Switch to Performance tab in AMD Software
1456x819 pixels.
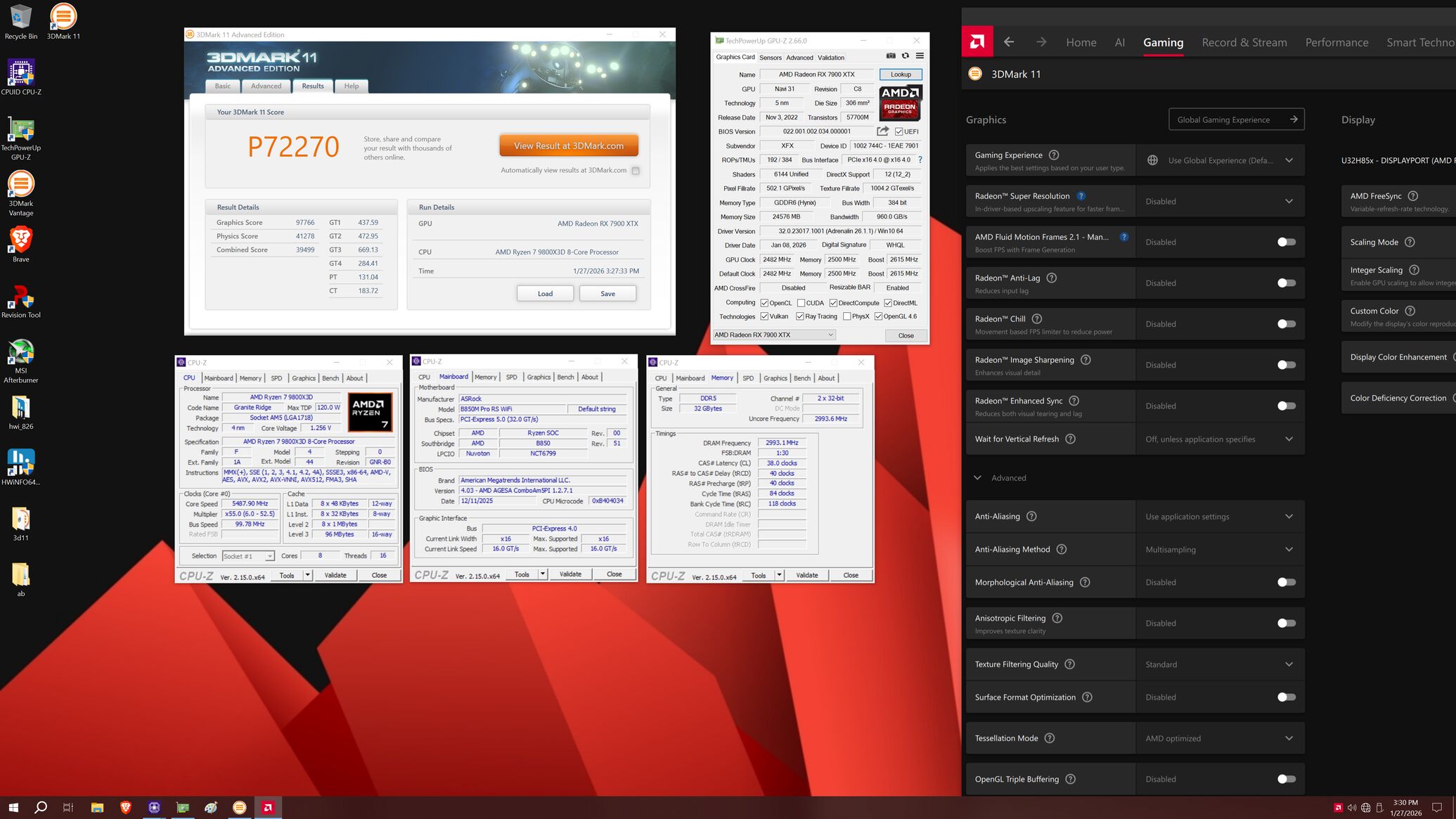coord(1336,42)
